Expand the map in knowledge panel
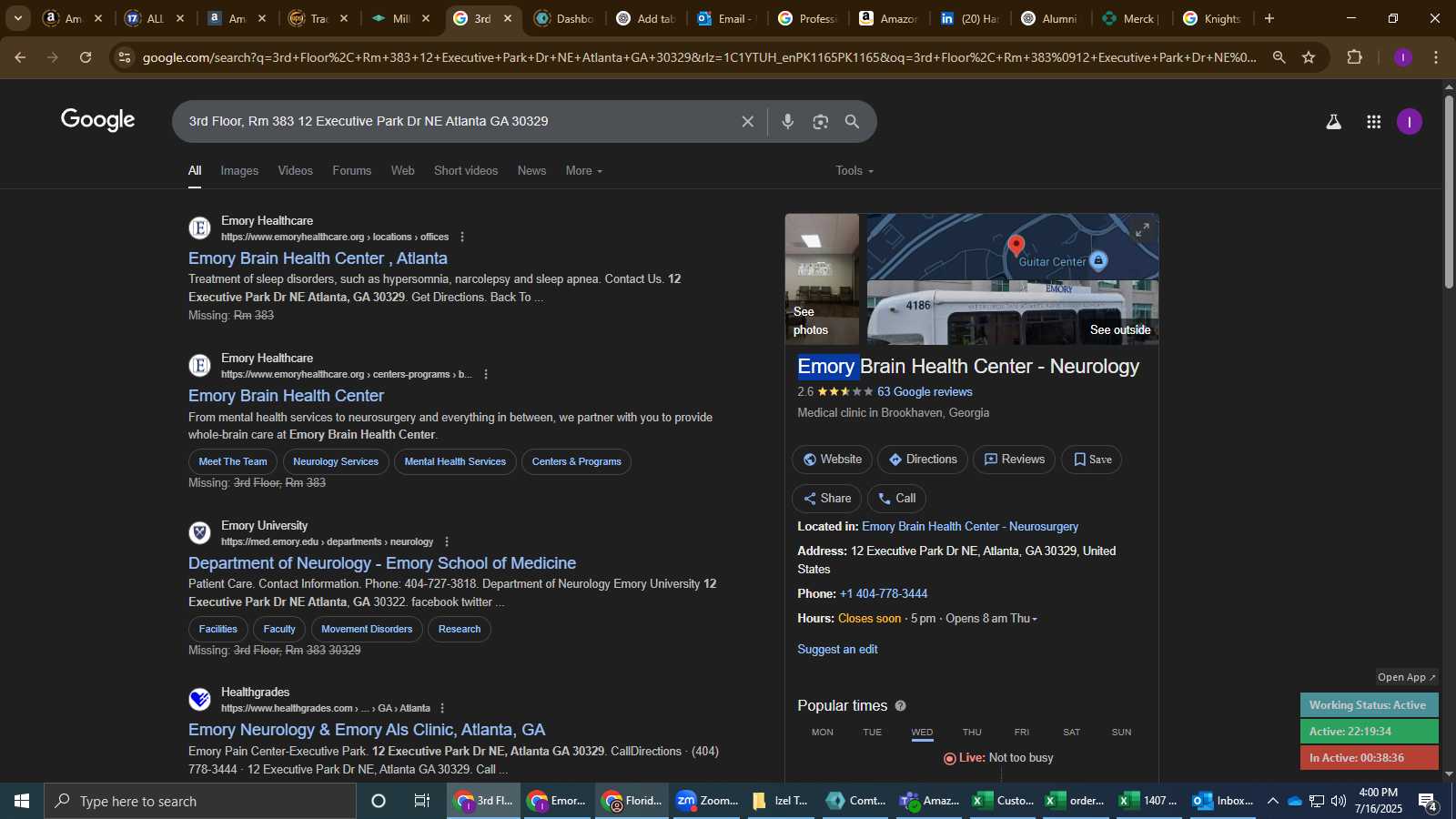Viewport: 1456px width, 819px height. click(1142, 230)
